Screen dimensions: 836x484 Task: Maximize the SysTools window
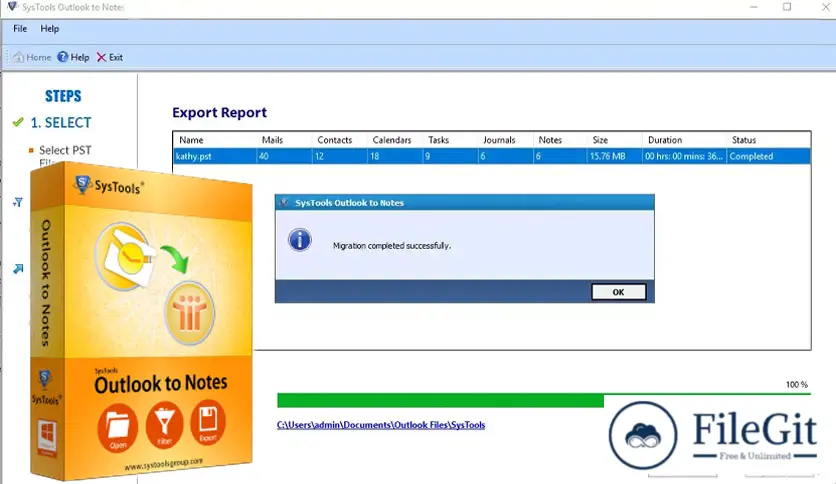click(787, 7)
